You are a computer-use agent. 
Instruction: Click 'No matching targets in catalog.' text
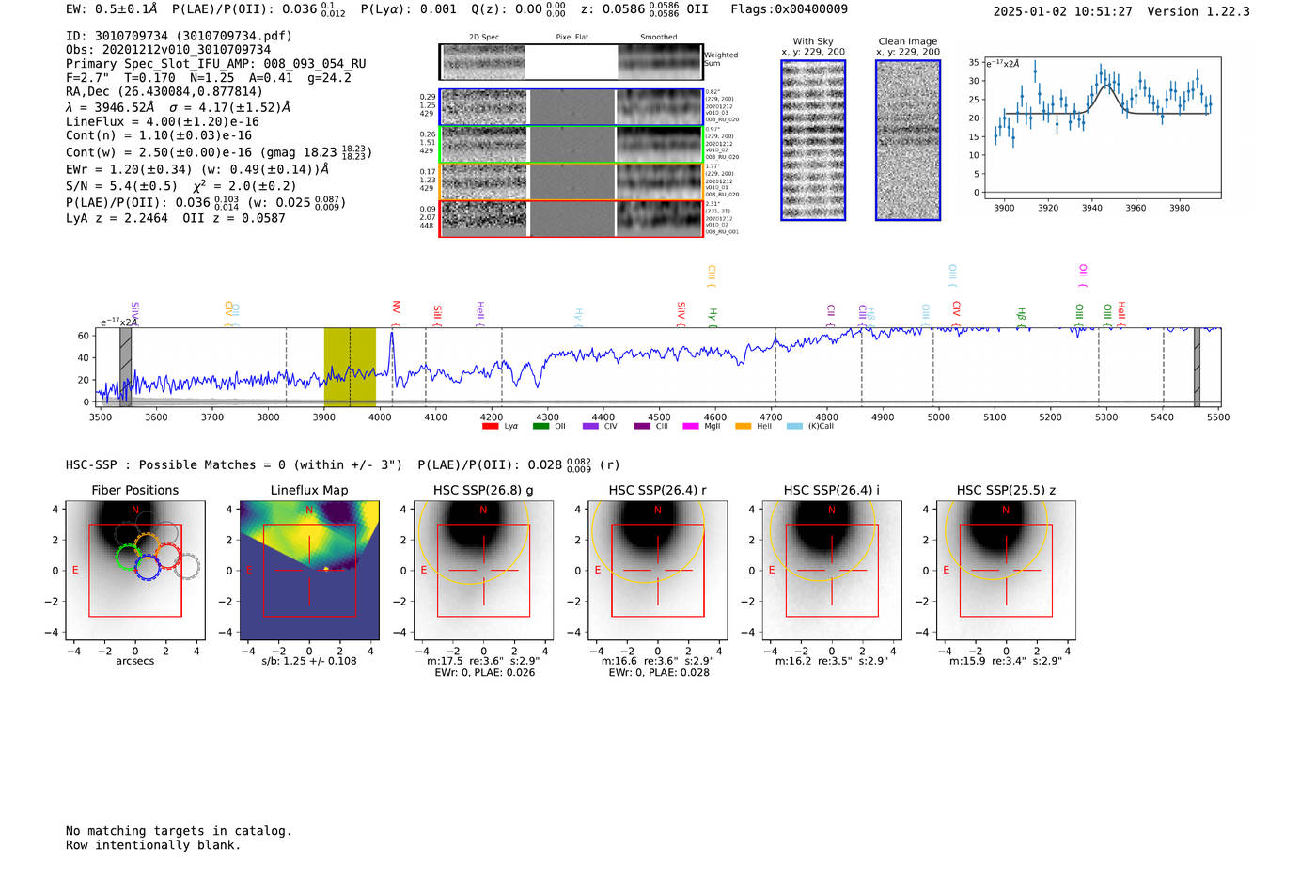pyautogui.click(x=179, y=831)
